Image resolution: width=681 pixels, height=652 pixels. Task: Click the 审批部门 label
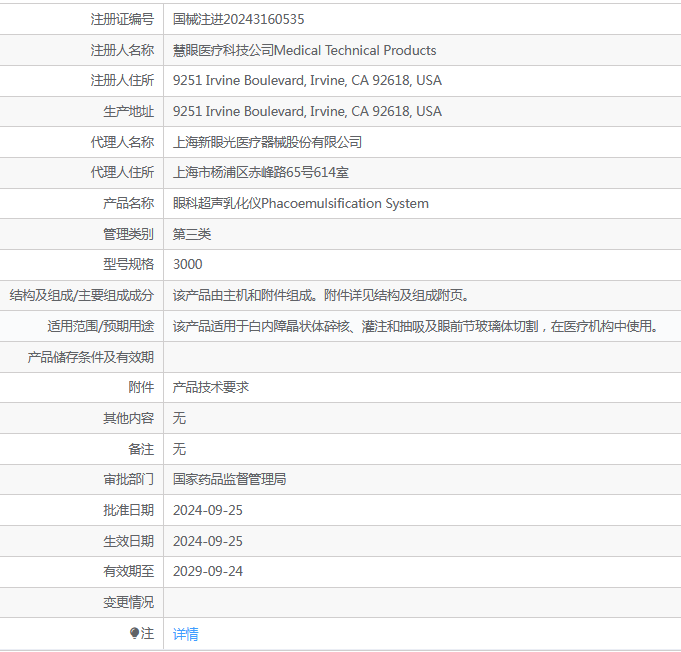pyautogui.click(x=129, y=479)
